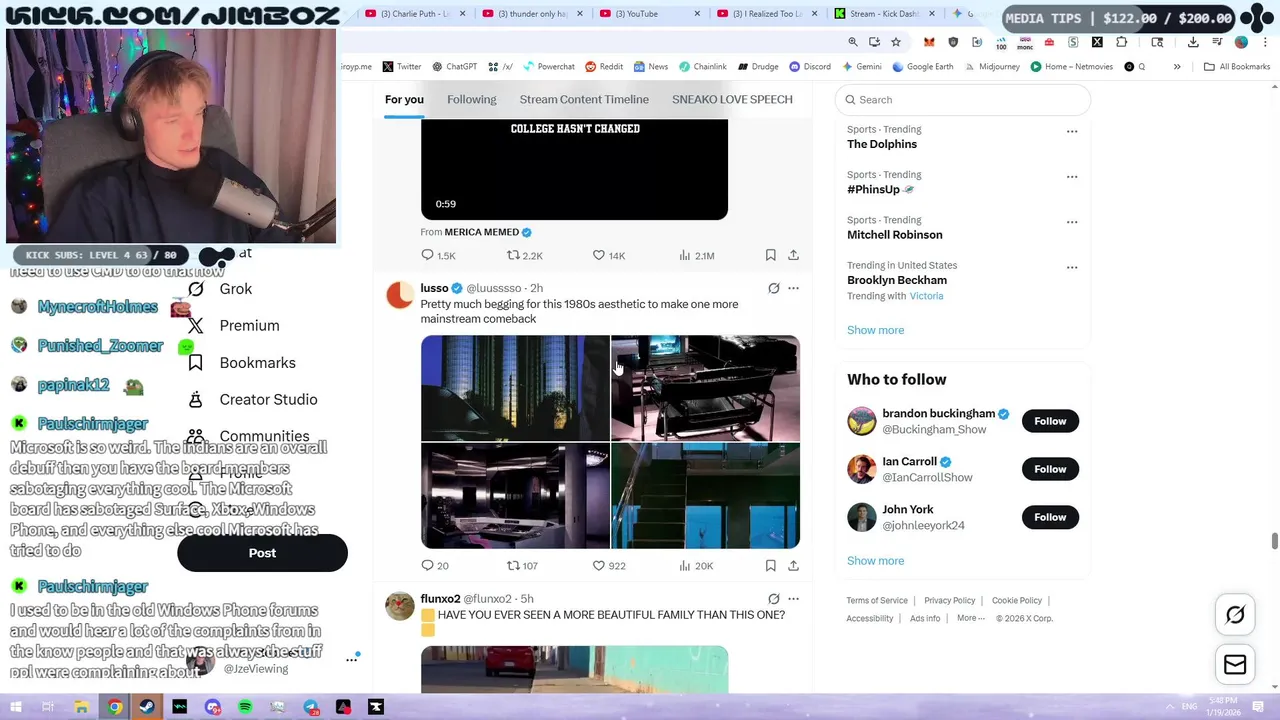The image size is (1280, 720).
Task: Open MetaMask fox extension icon
Action: (929, 42)
